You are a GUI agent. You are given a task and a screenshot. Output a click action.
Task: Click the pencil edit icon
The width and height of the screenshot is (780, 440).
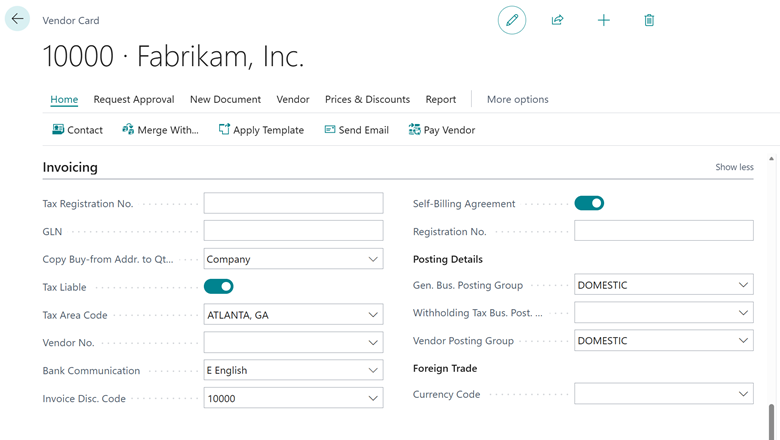(x=512, y=20)
